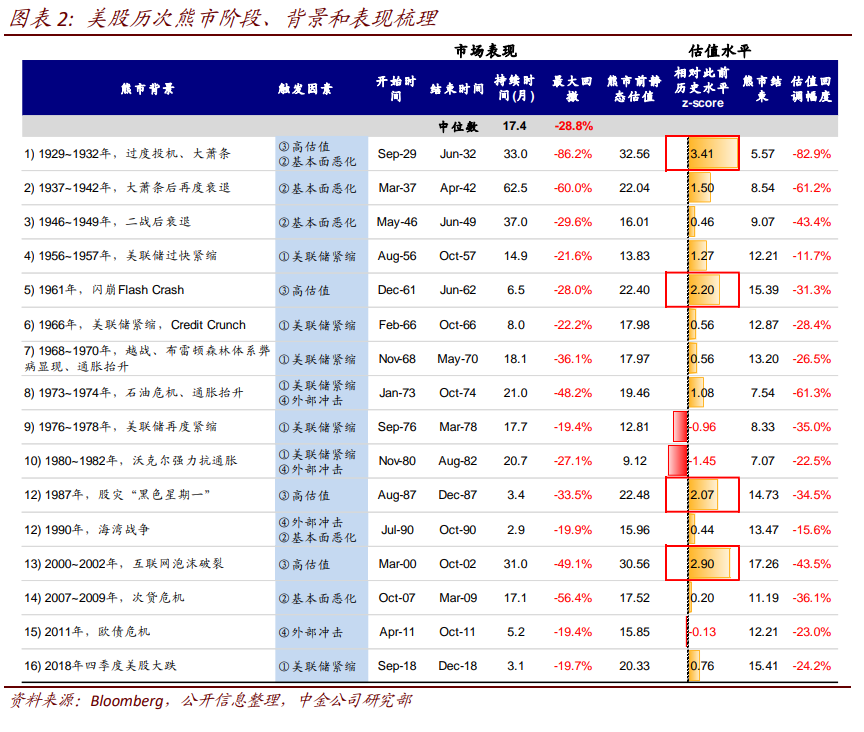Image resolution: width=864 pixels, height=732 pixels.
Task: Click the '熊市前静态估值' column header
Action: pyautogui.click(x=634, y=89)
